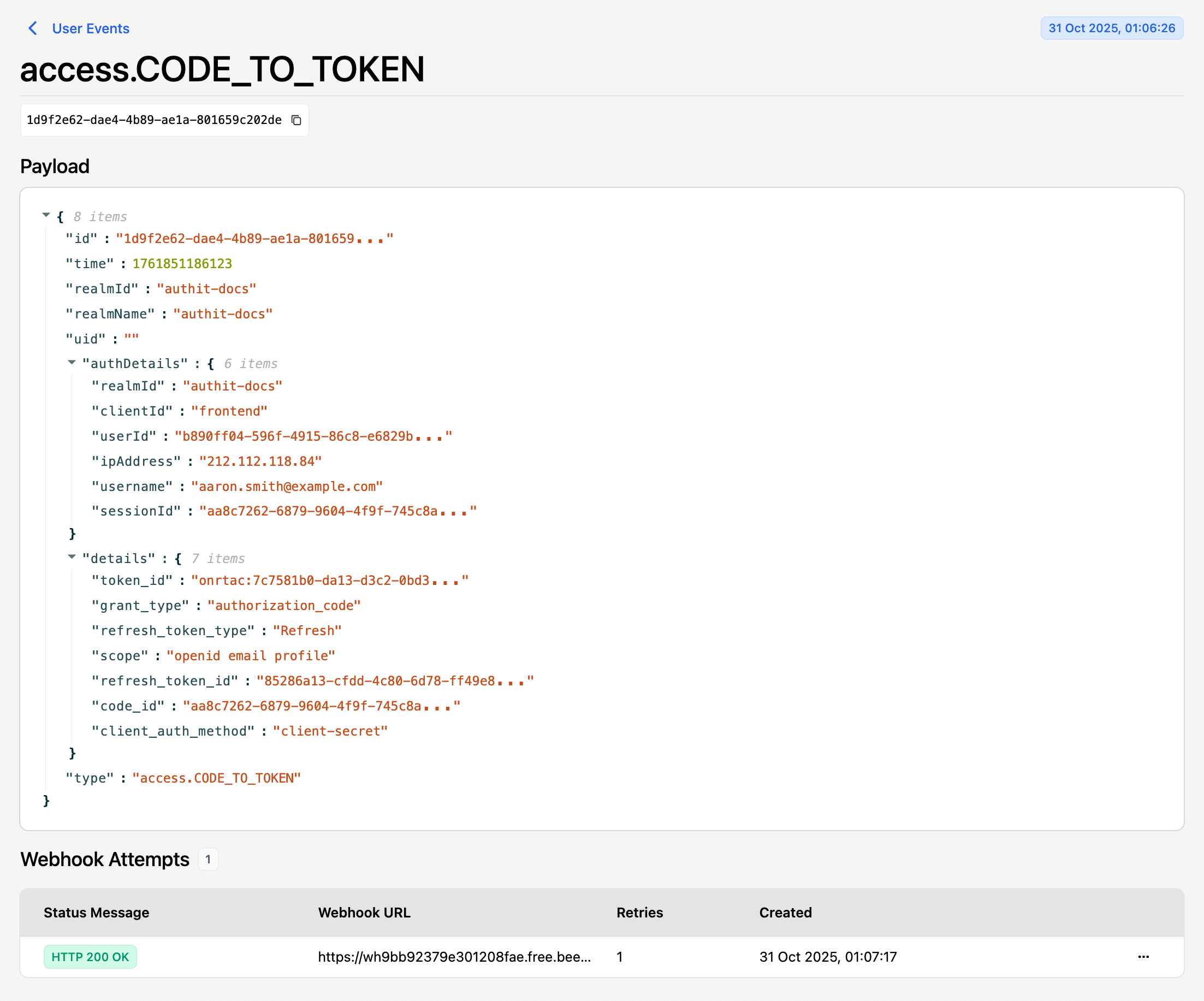The image size is (1204, 1001).
Task: Click the truncated webhook URL
Action: click(x=454, y=956)
